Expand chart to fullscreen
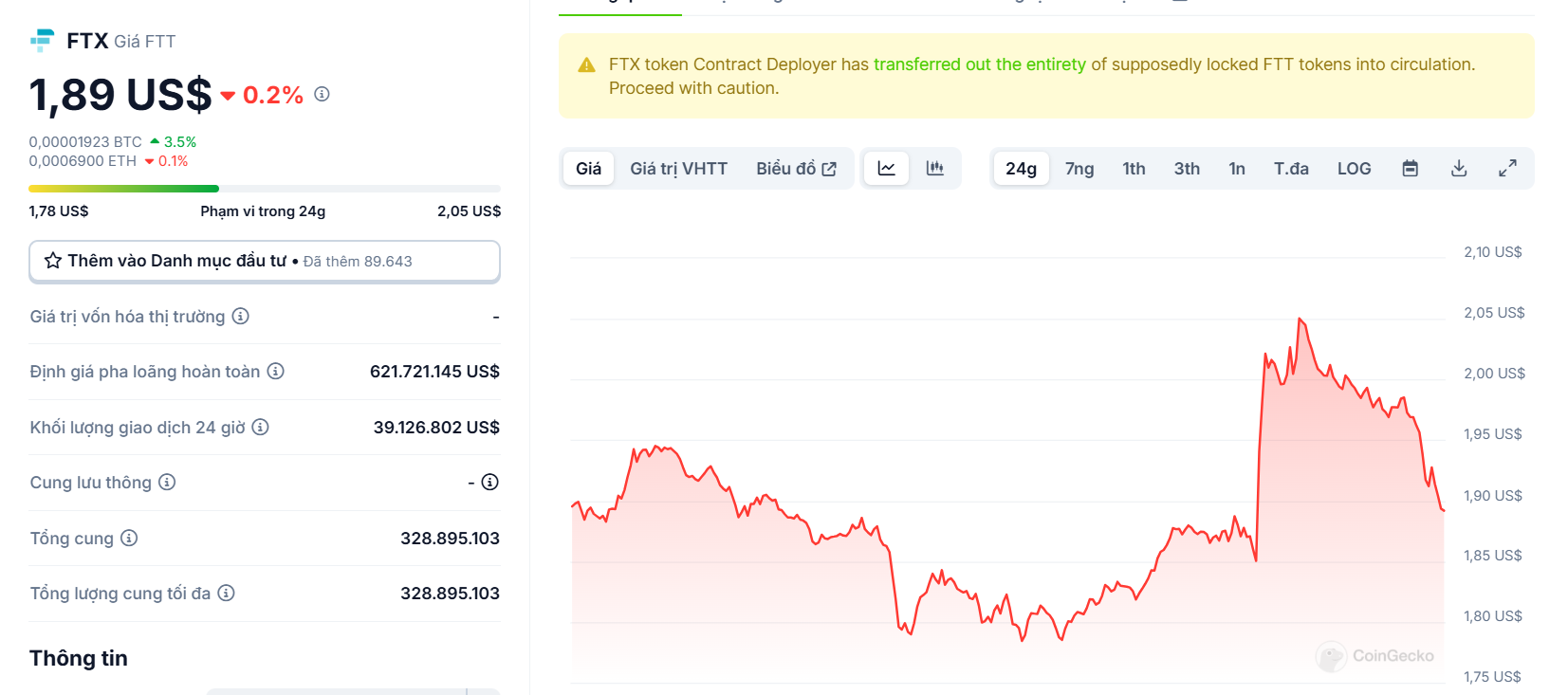1568x695 pixels. click(1507, 168)
